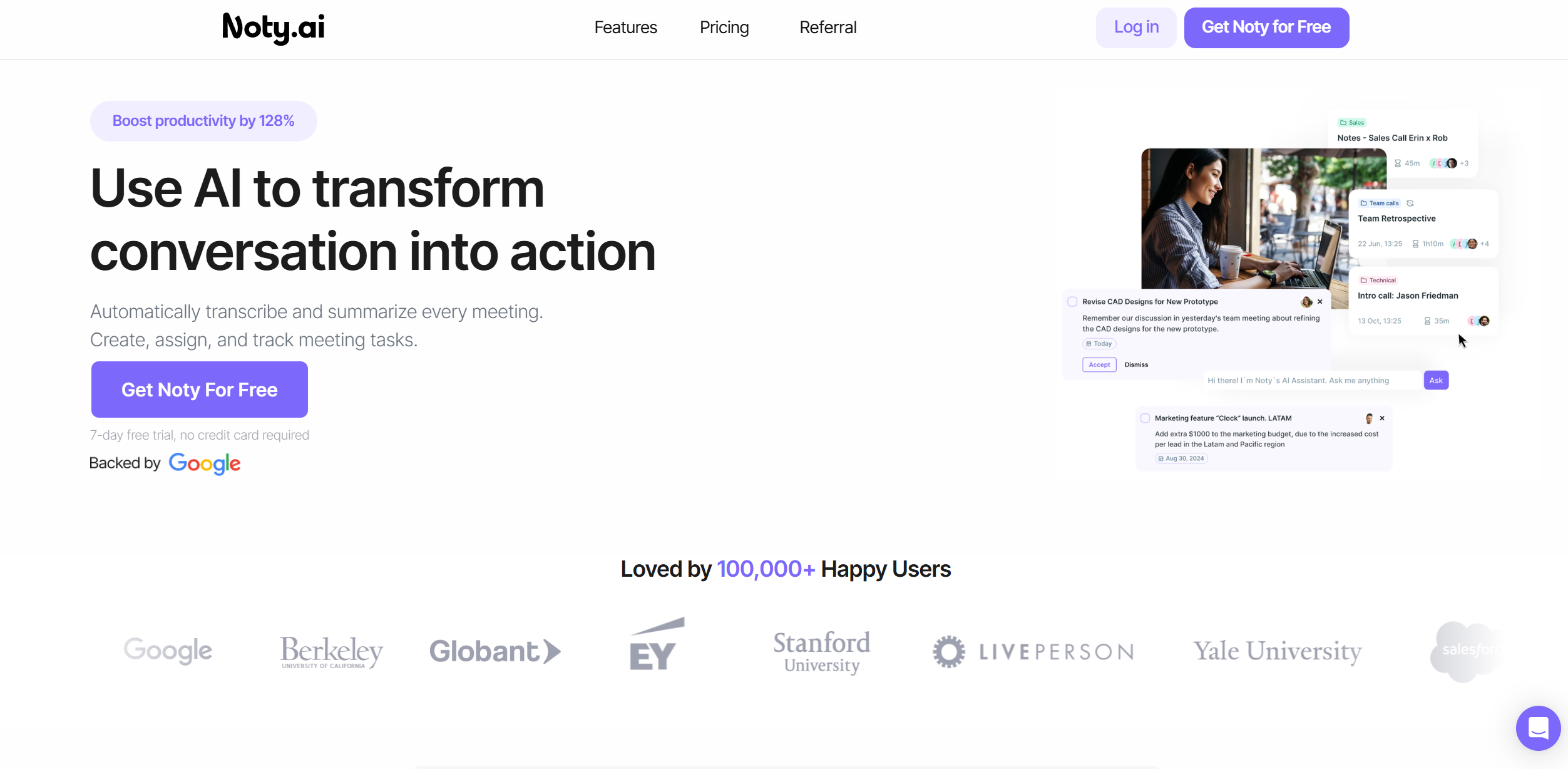Click the Team calls folder tag

pos(1380,203)
